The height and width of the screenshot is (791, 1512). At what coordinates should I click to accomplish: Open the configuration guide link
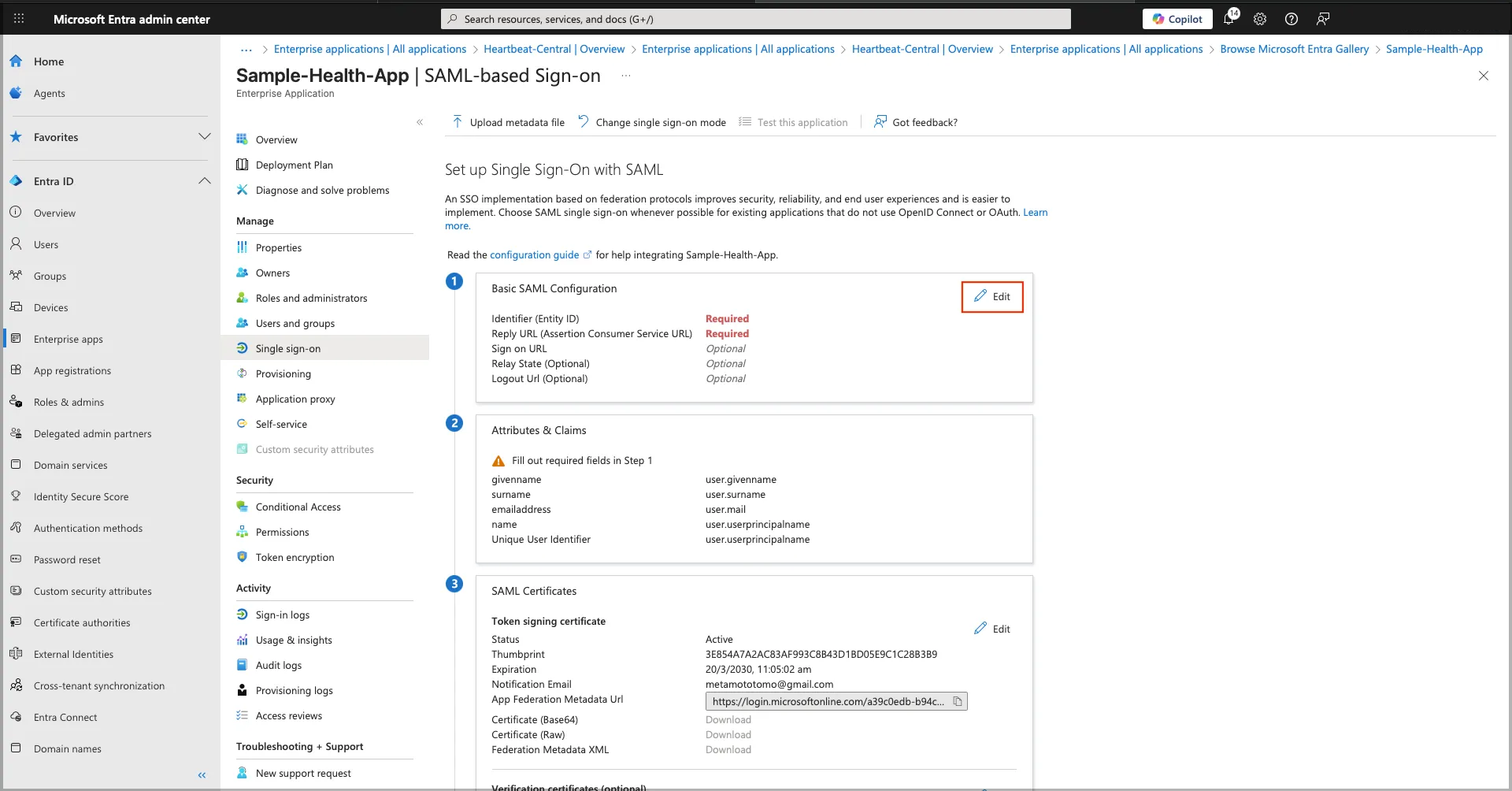534,255
